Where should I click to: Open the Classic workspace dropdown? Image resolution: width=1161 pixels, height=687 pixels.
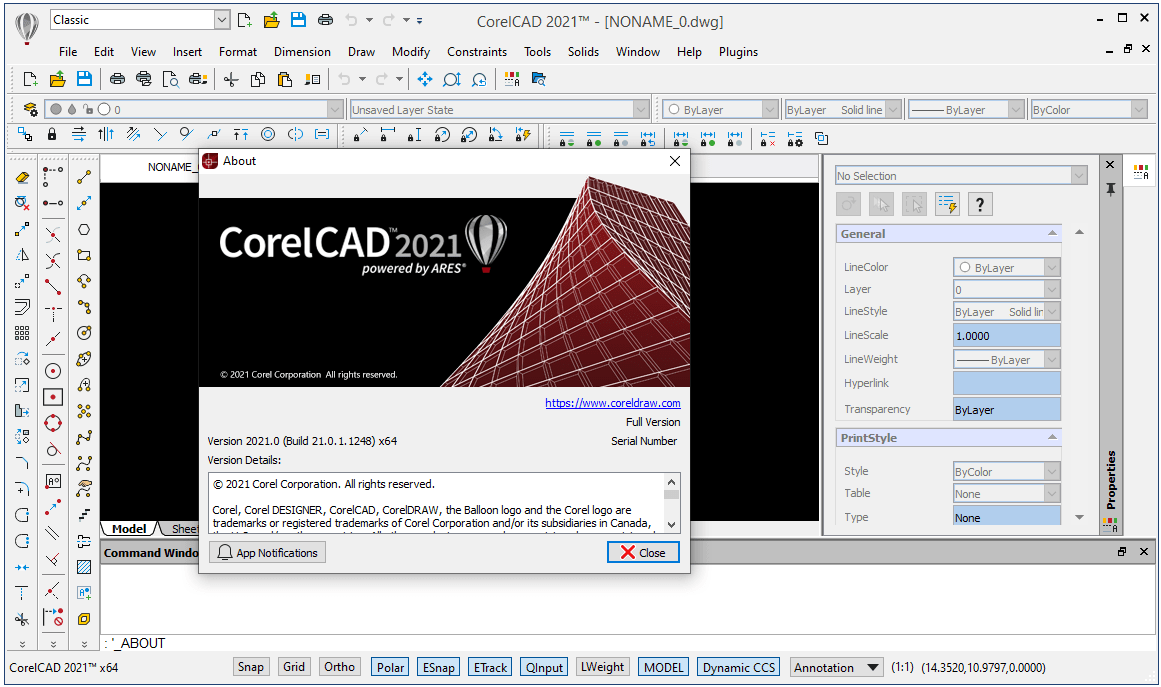tap(222, 20)
